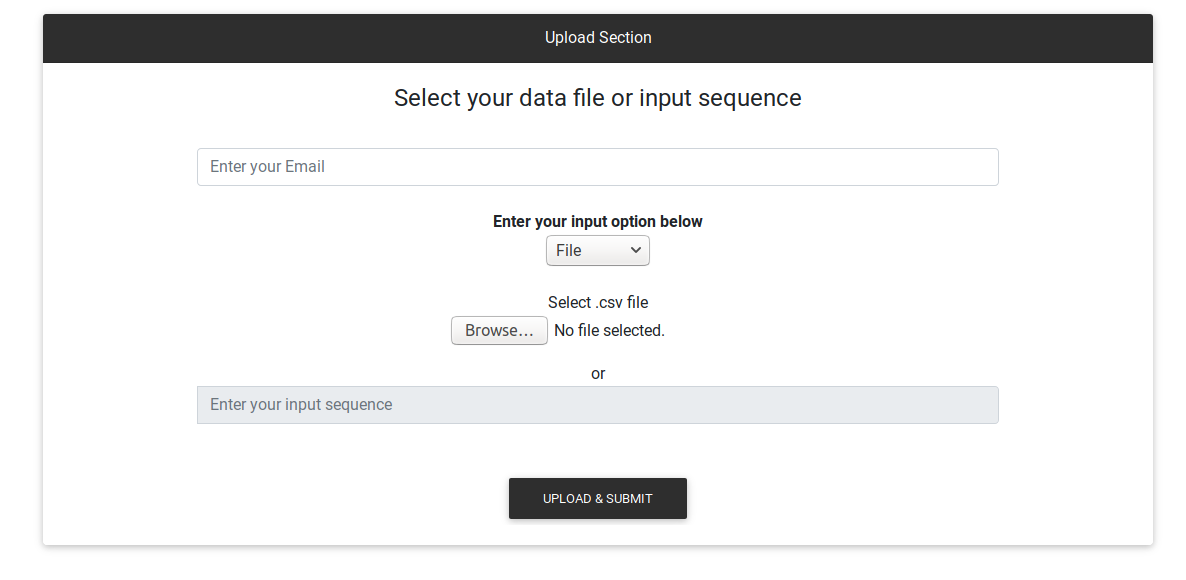Click the "or" separator text

pyautogui.click(x=598, y=374)
